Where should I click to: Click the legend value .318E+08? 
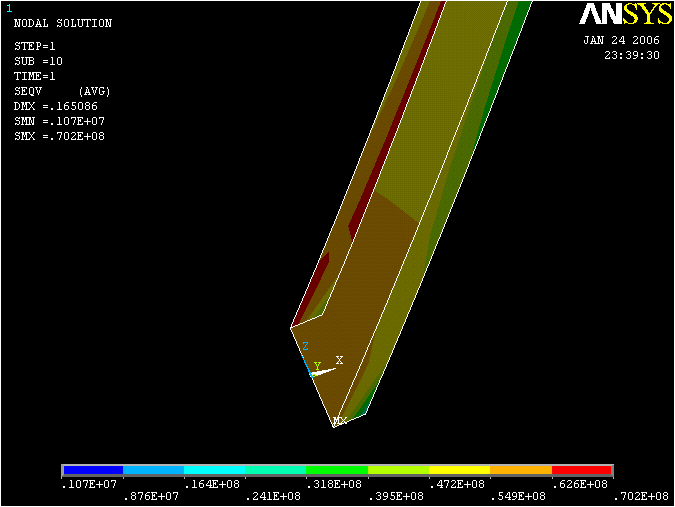click(x=334, y=484)
